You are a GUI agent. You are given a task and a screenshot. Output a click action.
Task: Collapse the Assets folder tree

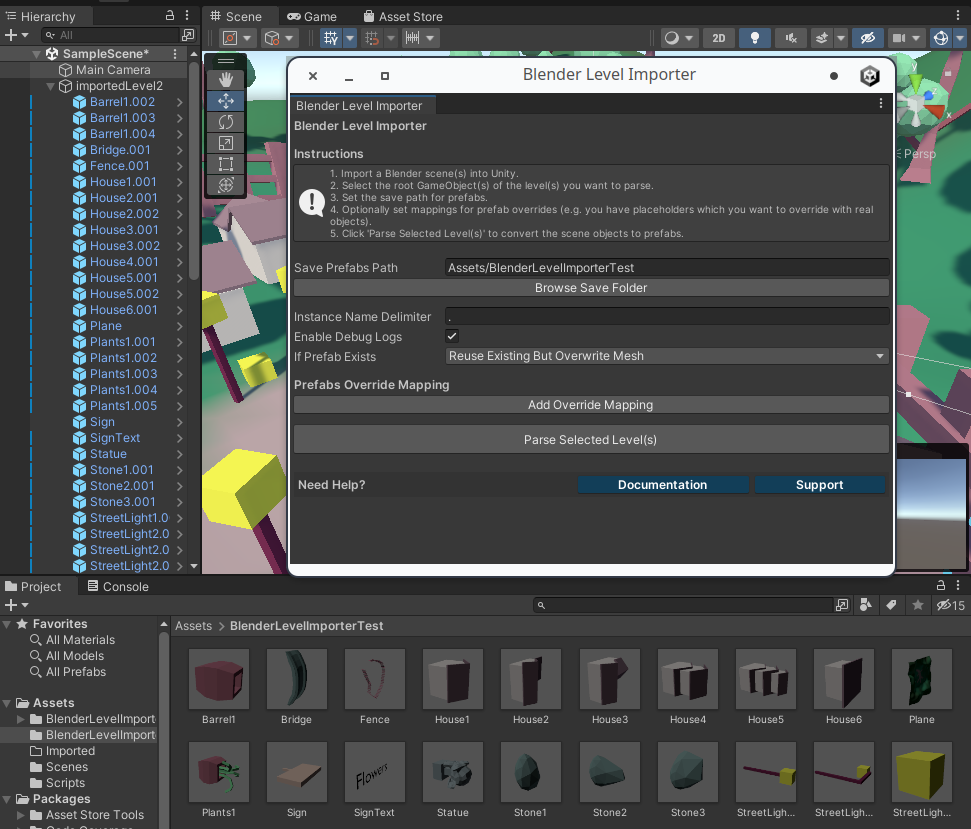click(x=7, y=703)
